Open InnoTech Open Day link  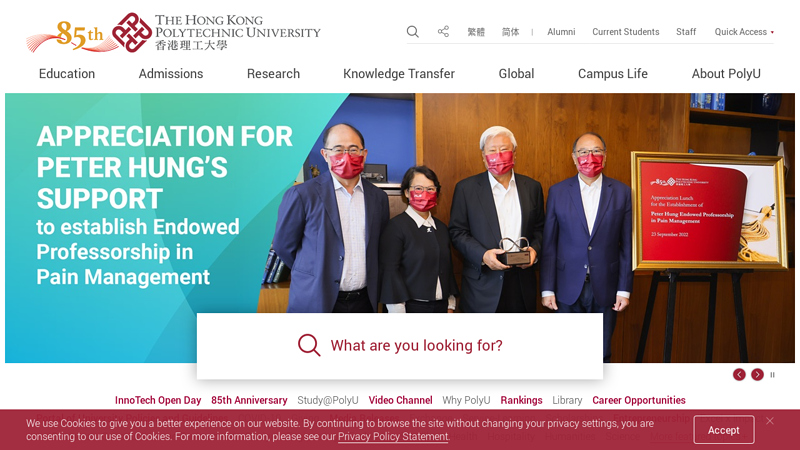[158, 401]
